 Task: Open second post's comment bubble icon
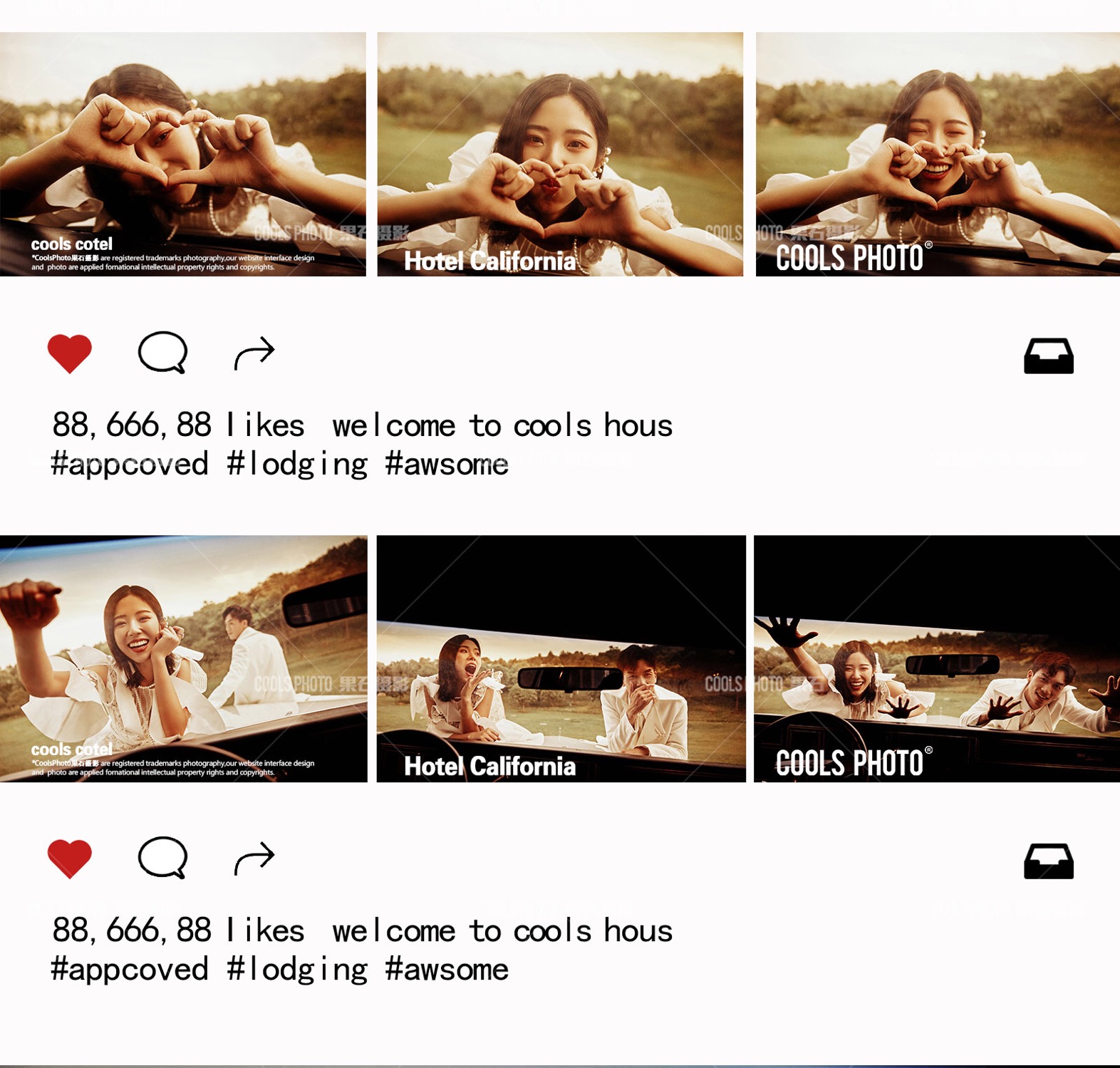(163, 857)
